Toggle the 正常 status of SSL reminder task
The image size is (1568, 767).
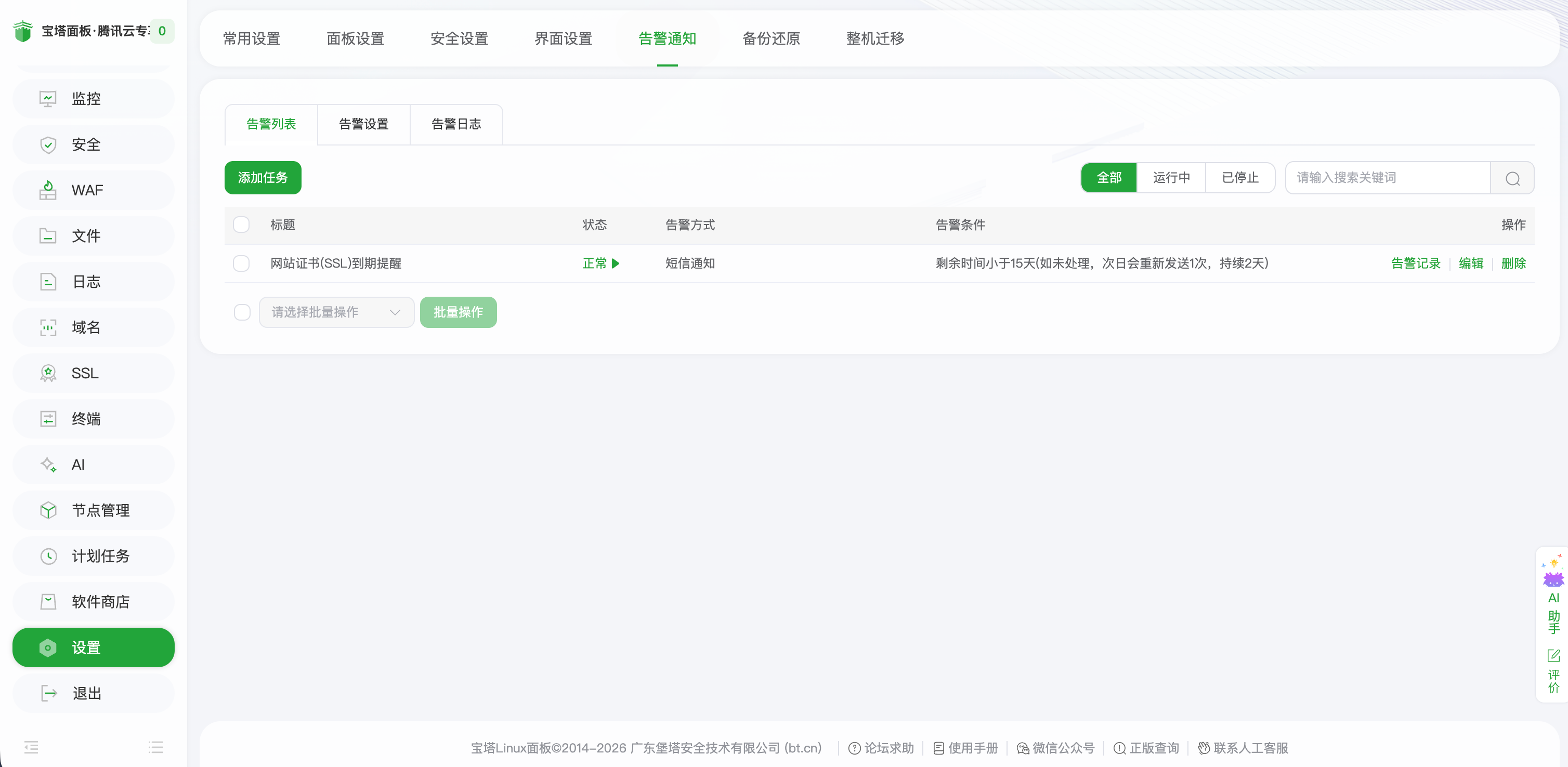point(601,263)
